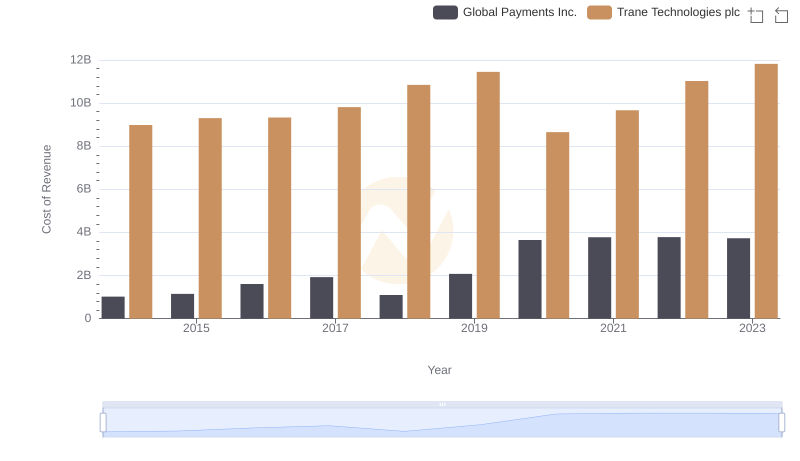Click the 2023 x-axis label
800x461 pixels.
(x=753, y=328)
